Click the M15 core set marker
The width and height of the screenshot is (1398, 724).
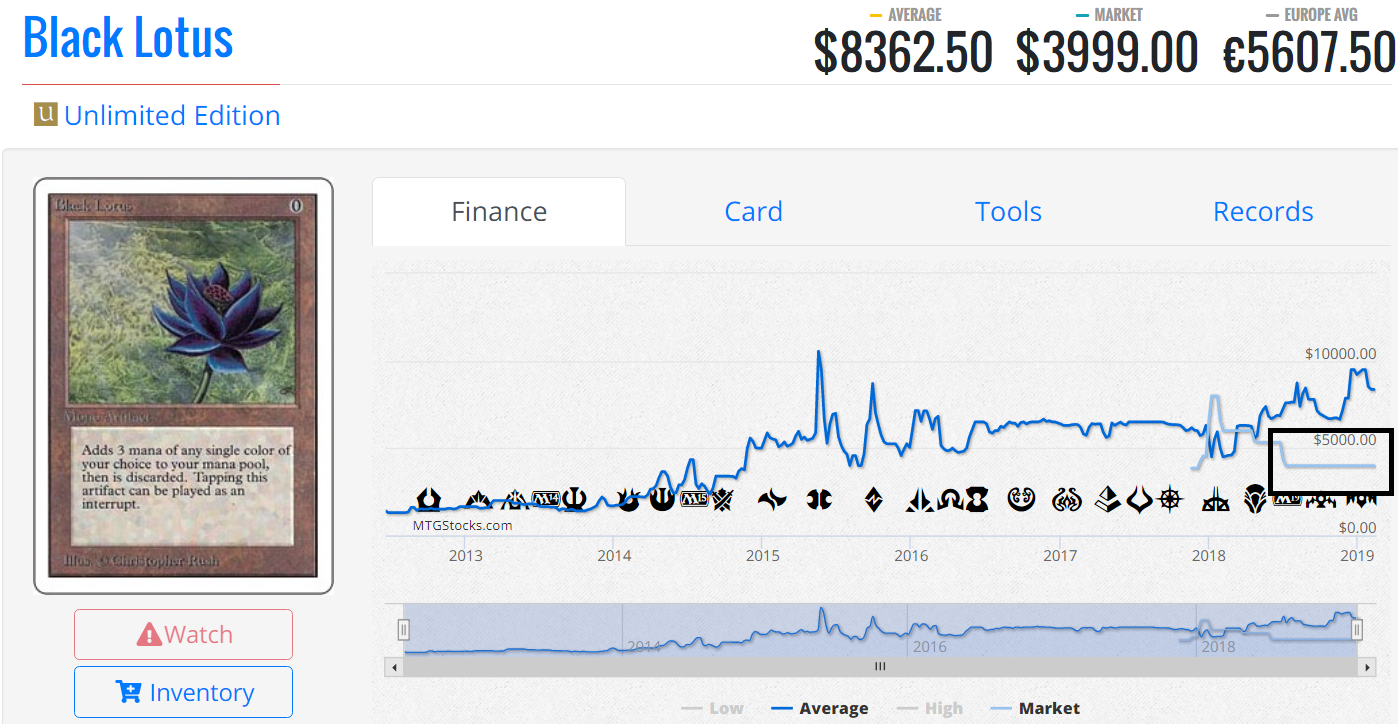(693, 497)
